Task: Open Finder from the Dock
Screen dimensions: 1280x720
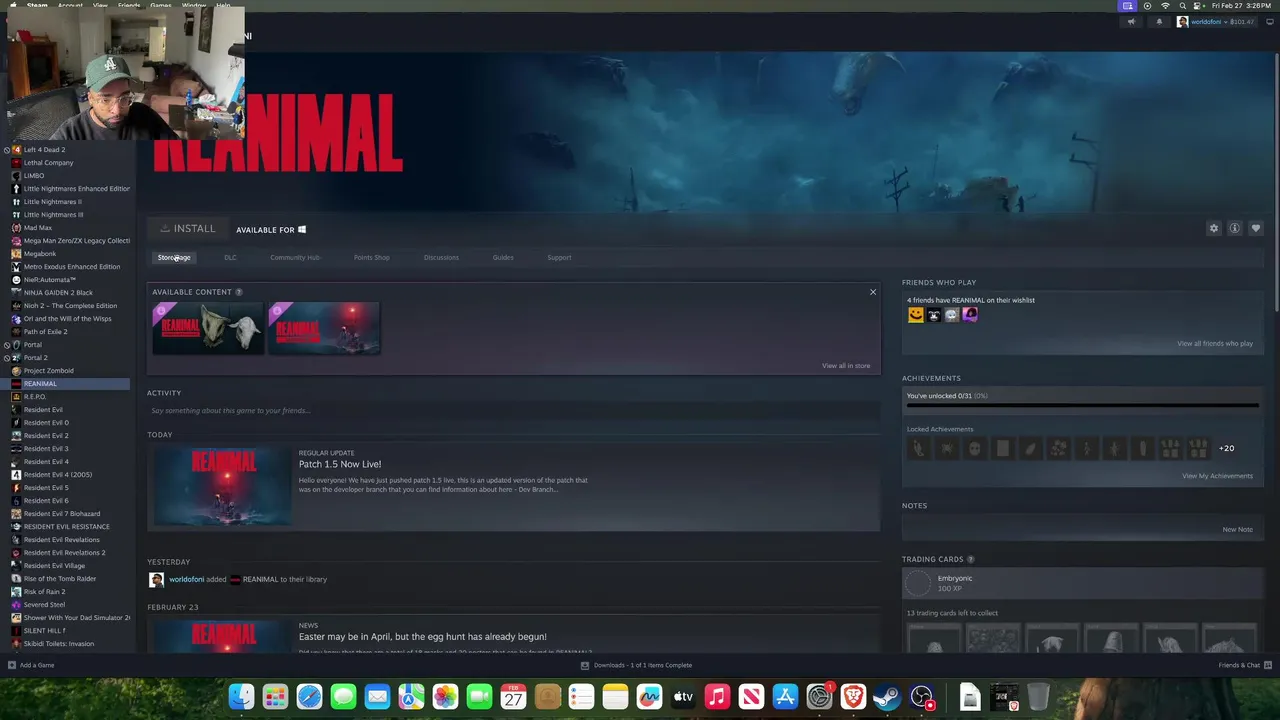Action: click(x=241, y=696)
